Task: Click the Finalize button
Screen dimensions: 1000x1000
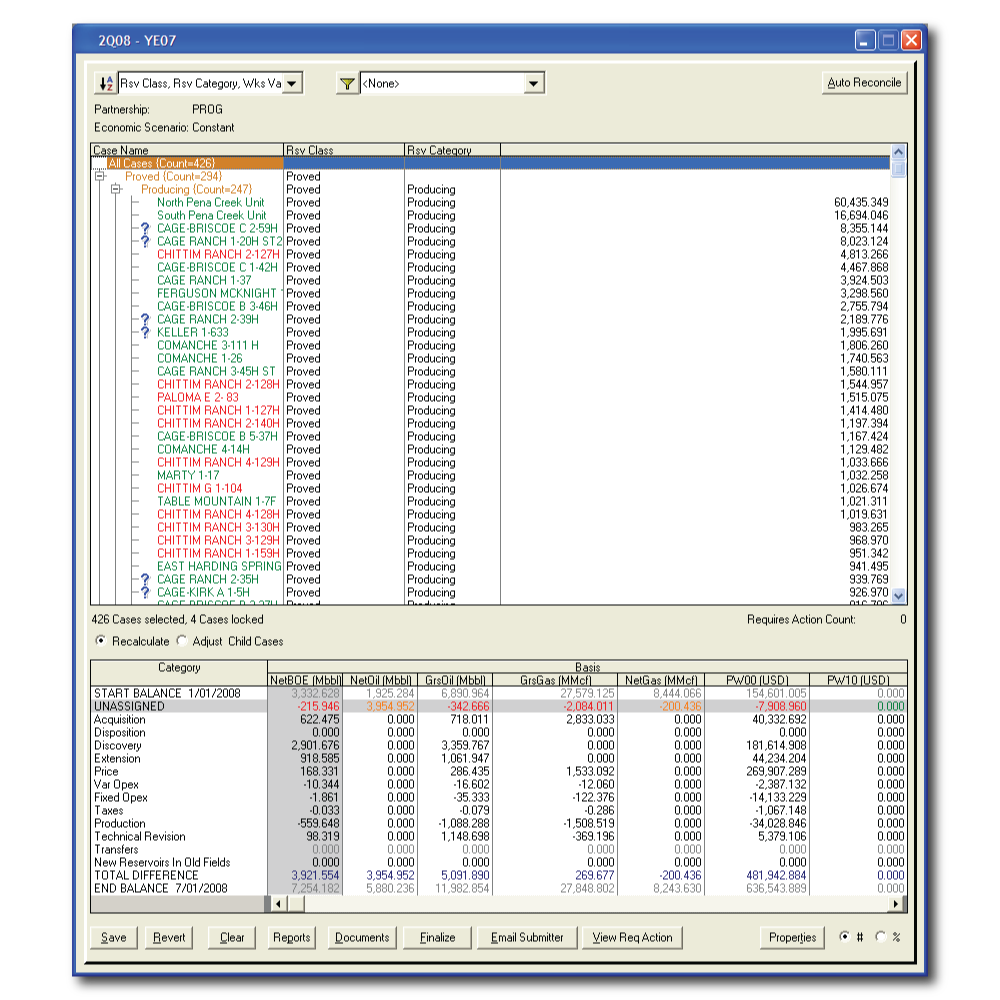Action: [438, 938]
